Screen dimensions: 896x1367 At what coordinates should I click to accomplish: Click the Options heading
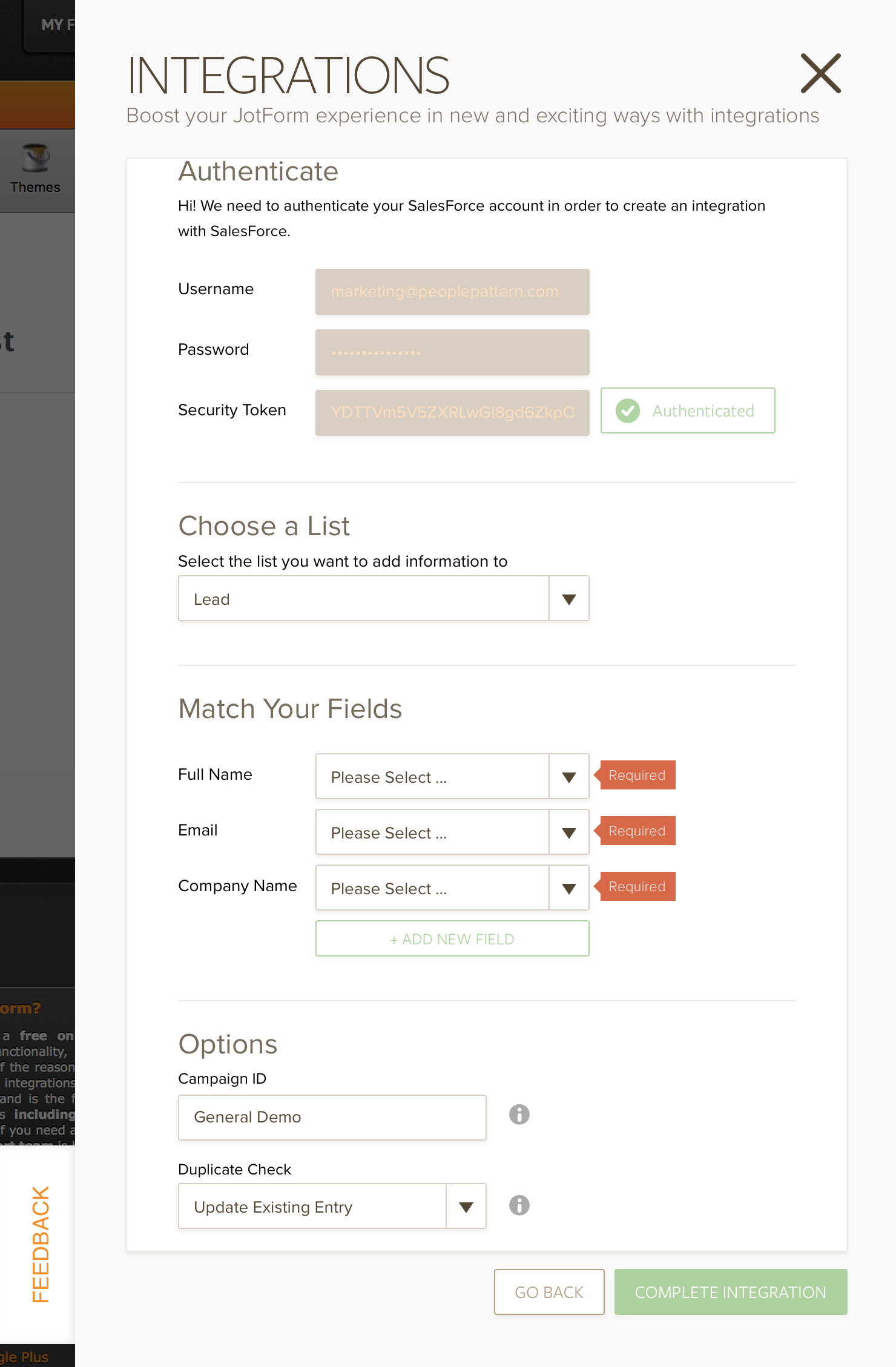228,1045
